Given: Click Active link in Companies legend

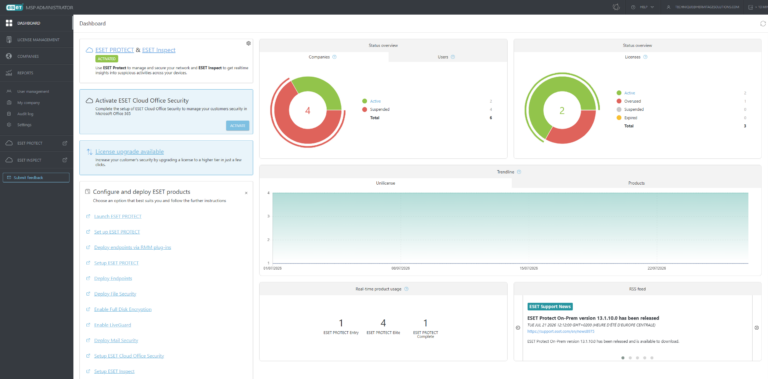Looking at the screenshot, I should click(x=375, y=101).
